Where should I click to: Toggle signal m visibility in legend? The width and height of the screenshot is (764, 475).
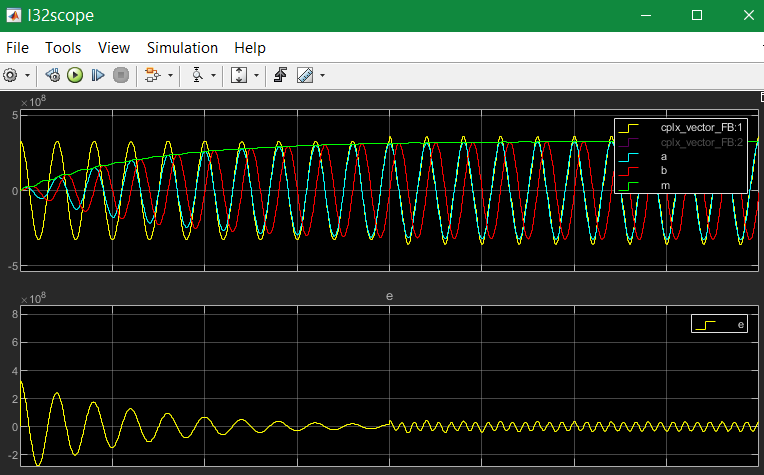(x=665, y=185)
